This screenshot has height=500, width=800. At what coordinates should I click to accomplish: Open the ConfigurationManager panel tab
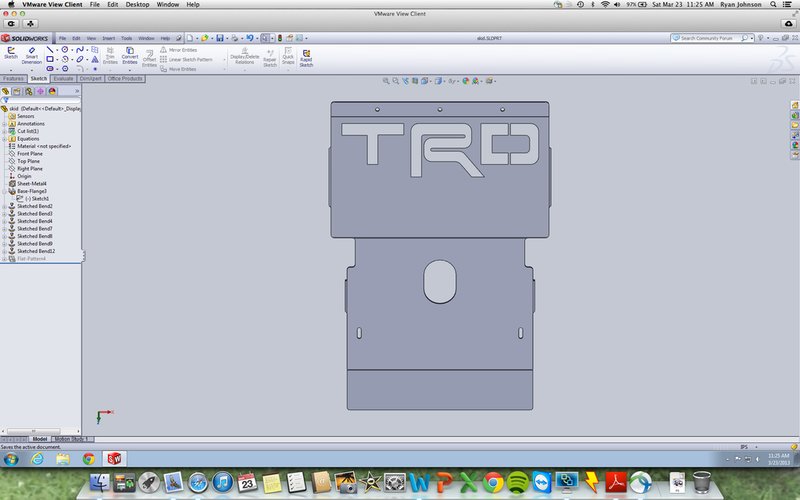coord(29,91)
